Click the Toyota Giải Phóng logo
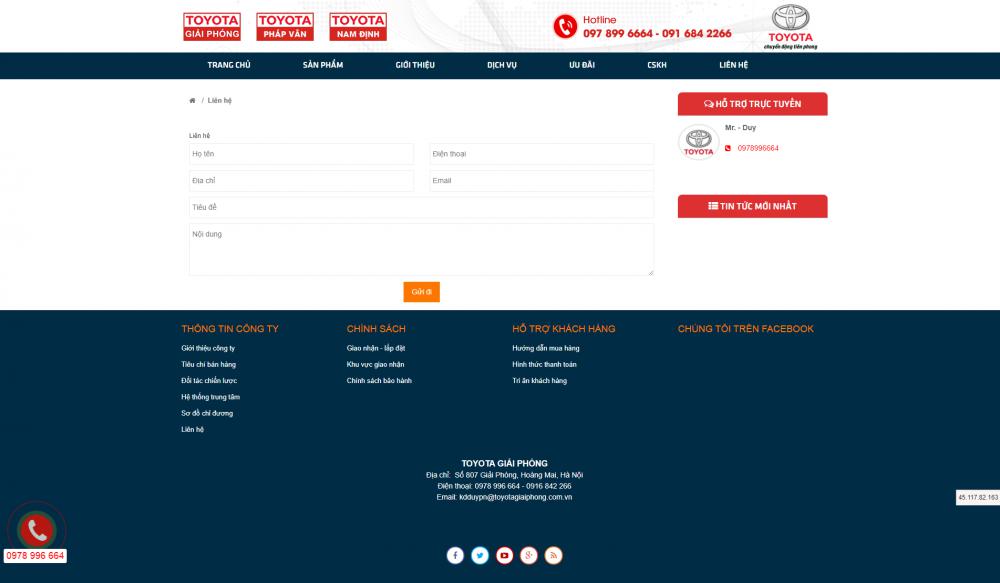Viewport: 1000px width, 583px height. coord(212,26)
